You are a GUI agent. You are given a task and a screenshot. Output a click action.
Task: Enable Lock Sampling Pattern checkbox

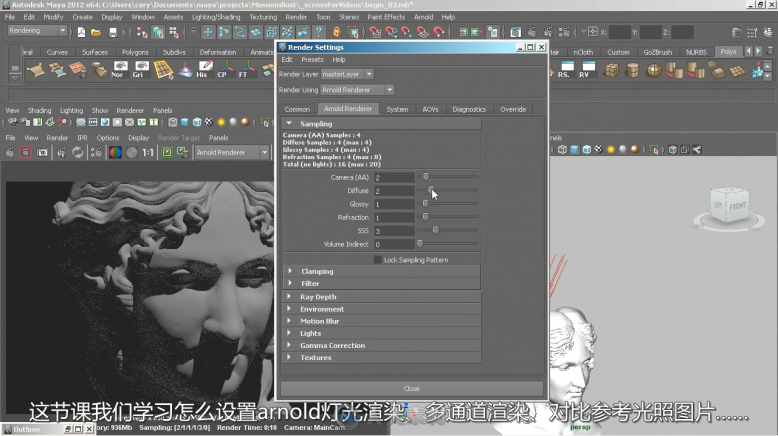[378, 260]
